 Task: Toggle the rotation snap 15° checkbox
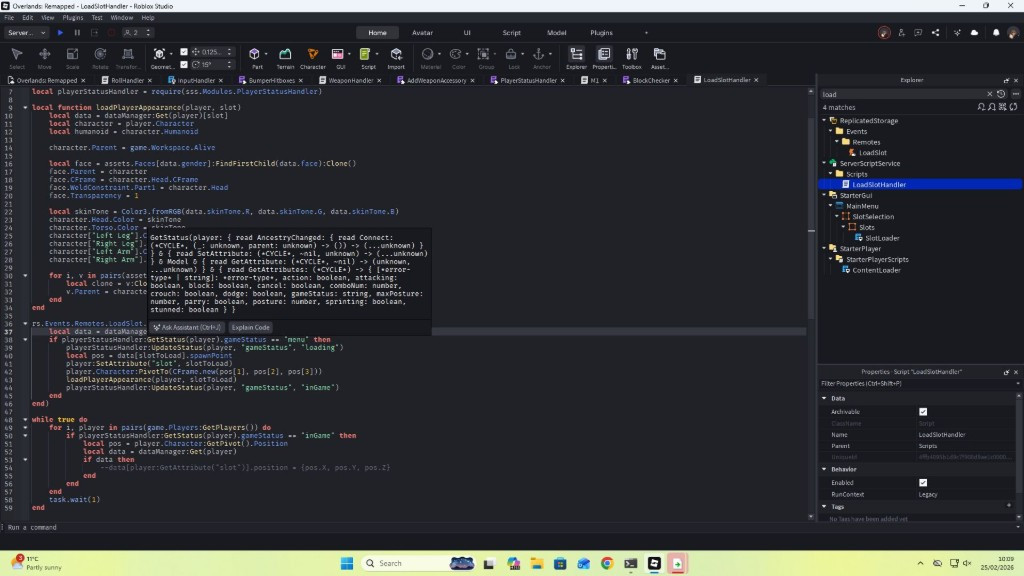(x=186, y=63)
